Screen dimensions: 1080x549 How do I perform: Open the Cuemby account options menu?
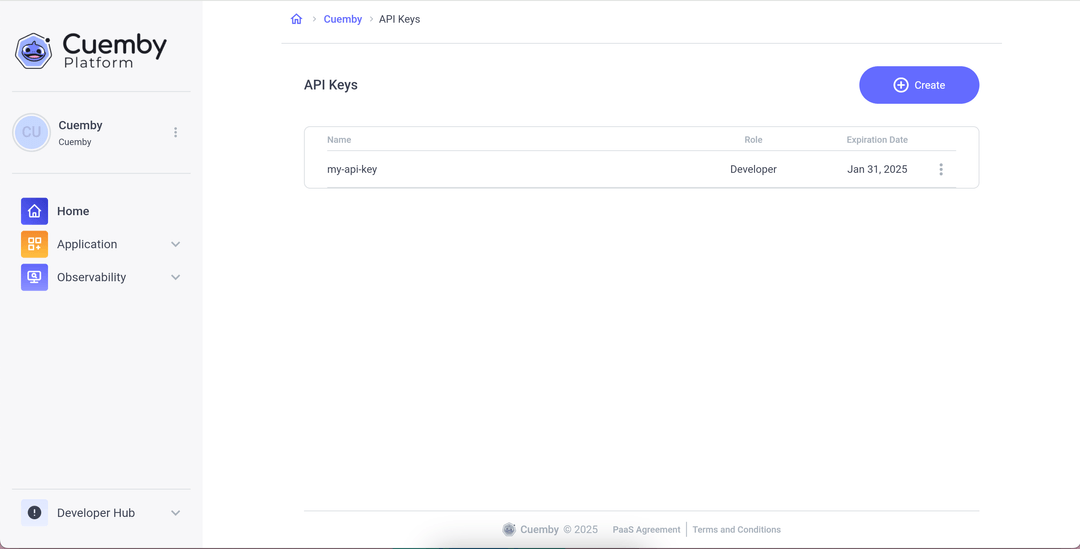176,132
